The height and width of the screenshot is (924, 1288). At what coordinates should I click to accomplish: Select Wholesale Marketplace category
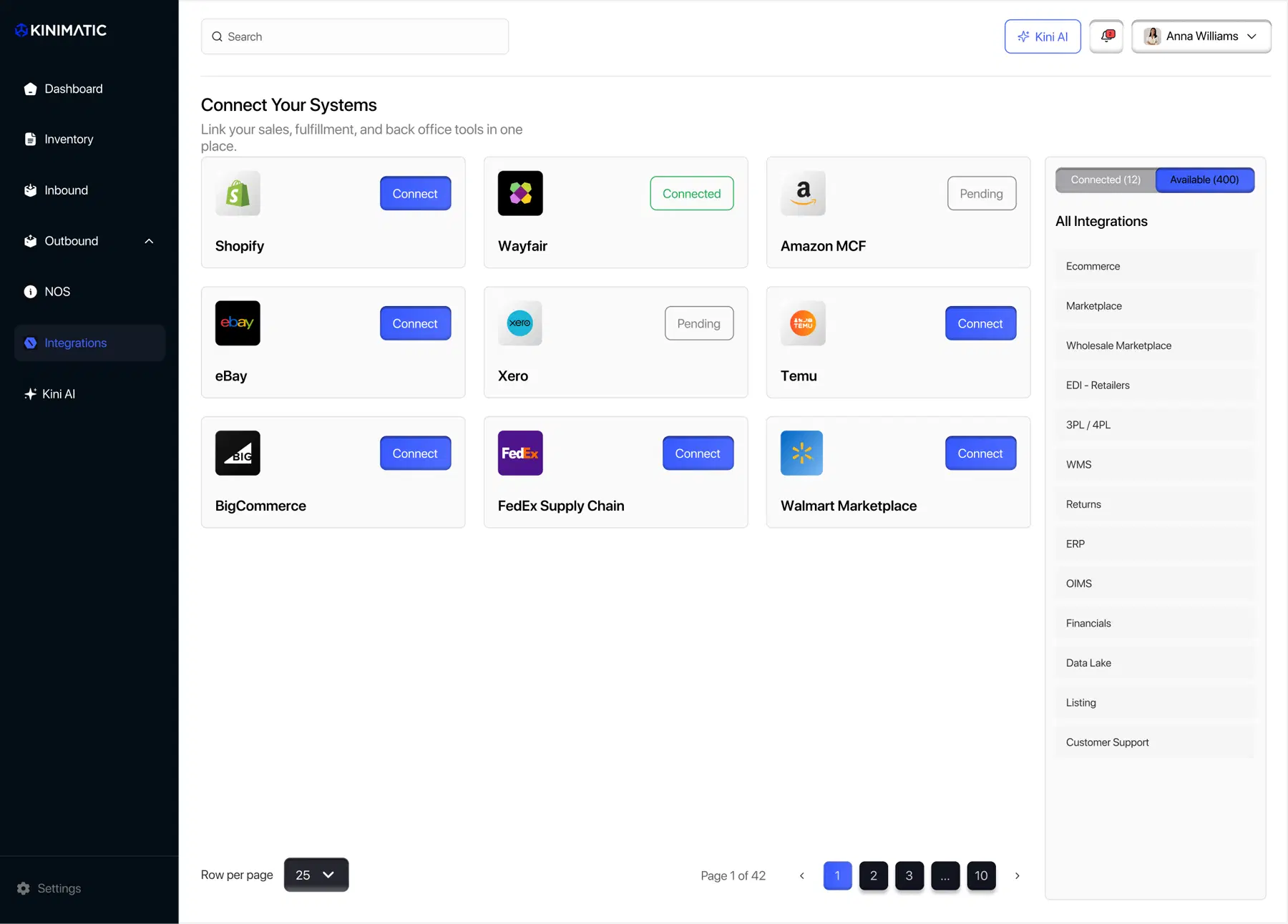click(x=1155, y=345)
